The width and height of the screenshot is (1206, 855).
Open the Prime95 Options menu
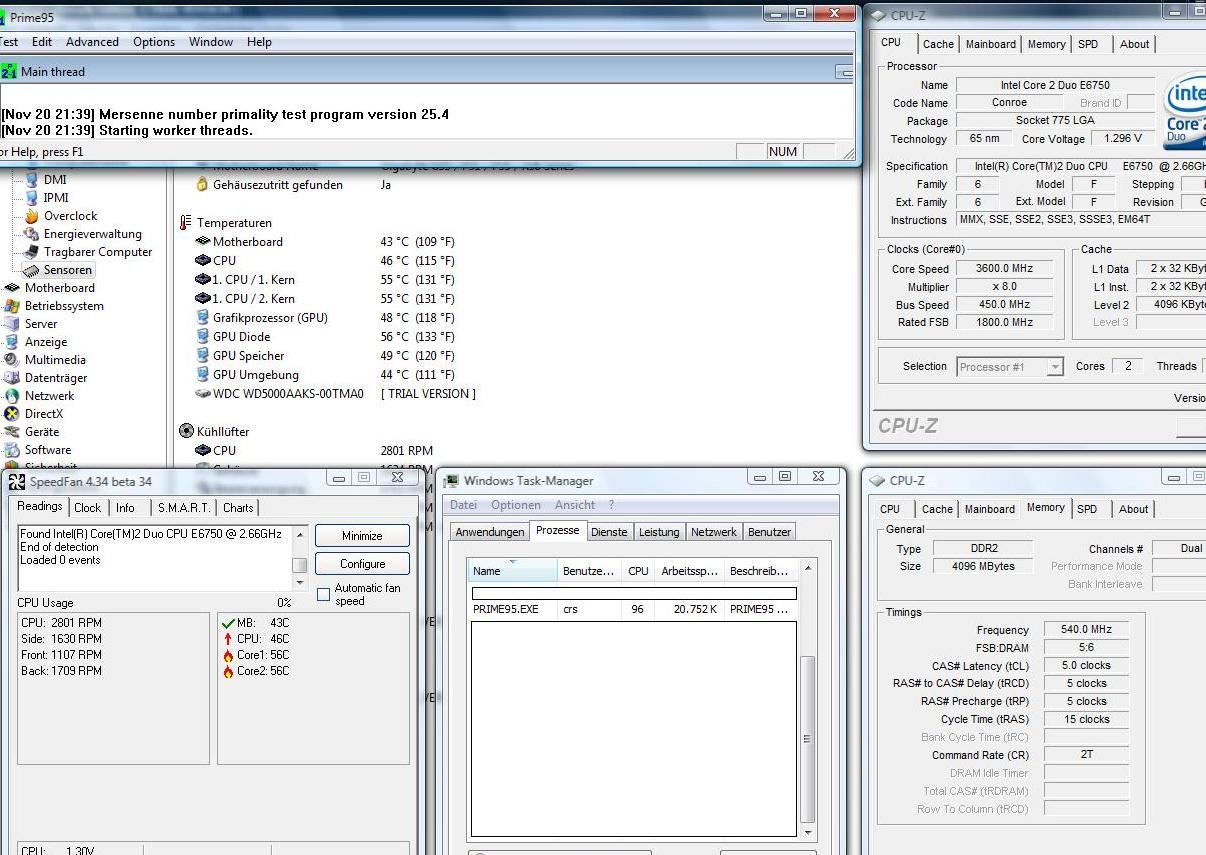click(154, 42)
